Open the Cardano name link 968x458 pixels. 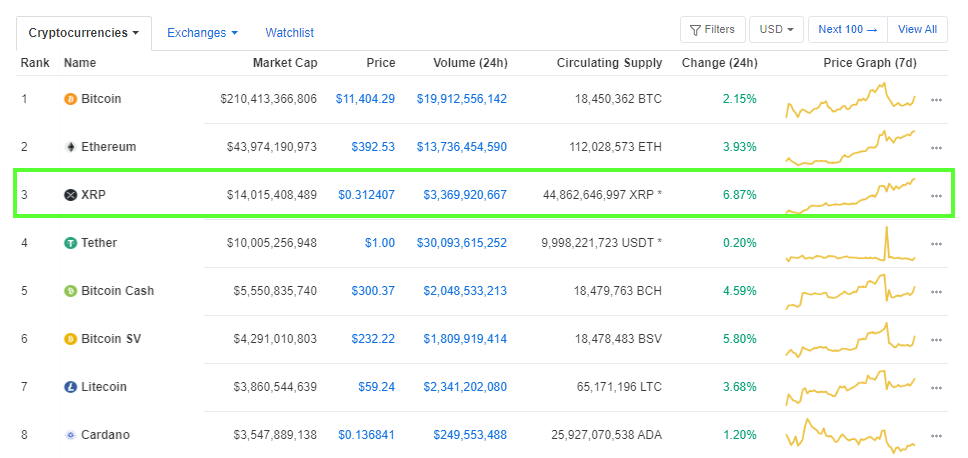(106, 435)
